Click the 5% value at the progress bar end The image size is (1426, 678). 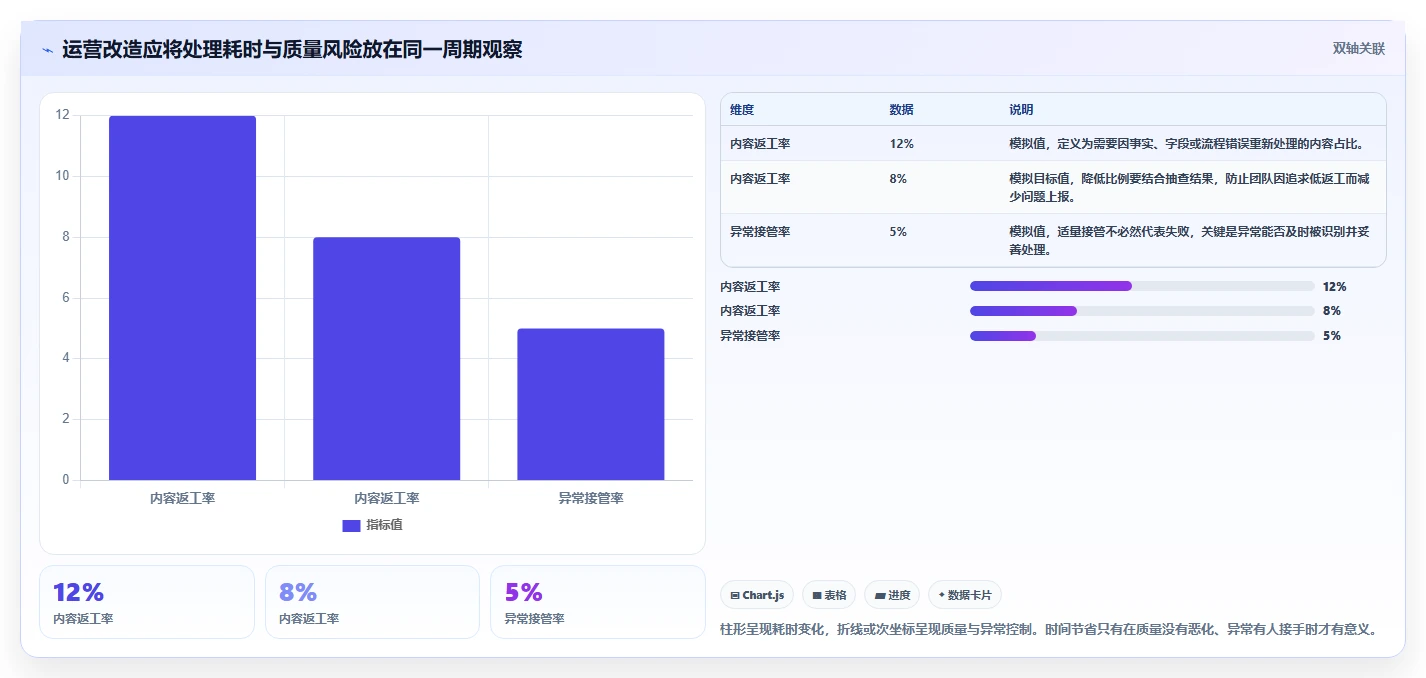pyautogui.click(x=1332, y=336)
